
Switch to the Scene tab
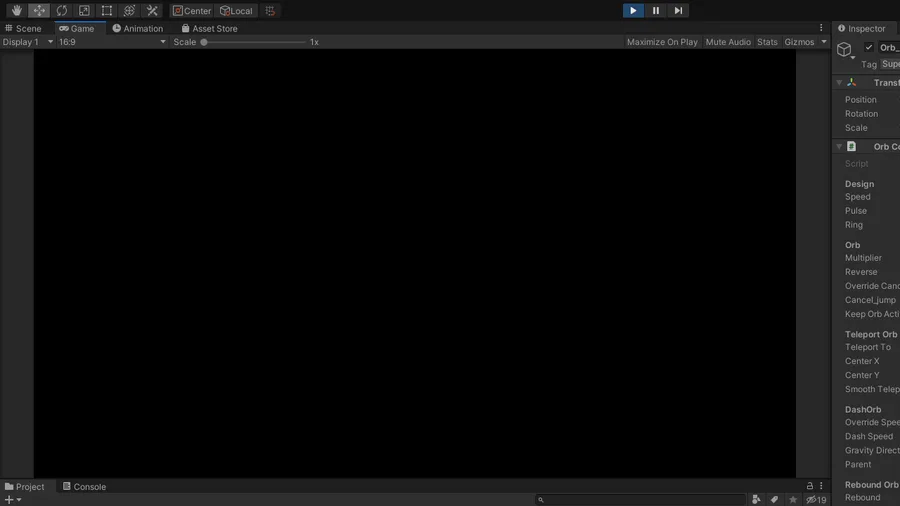[23, 28]
